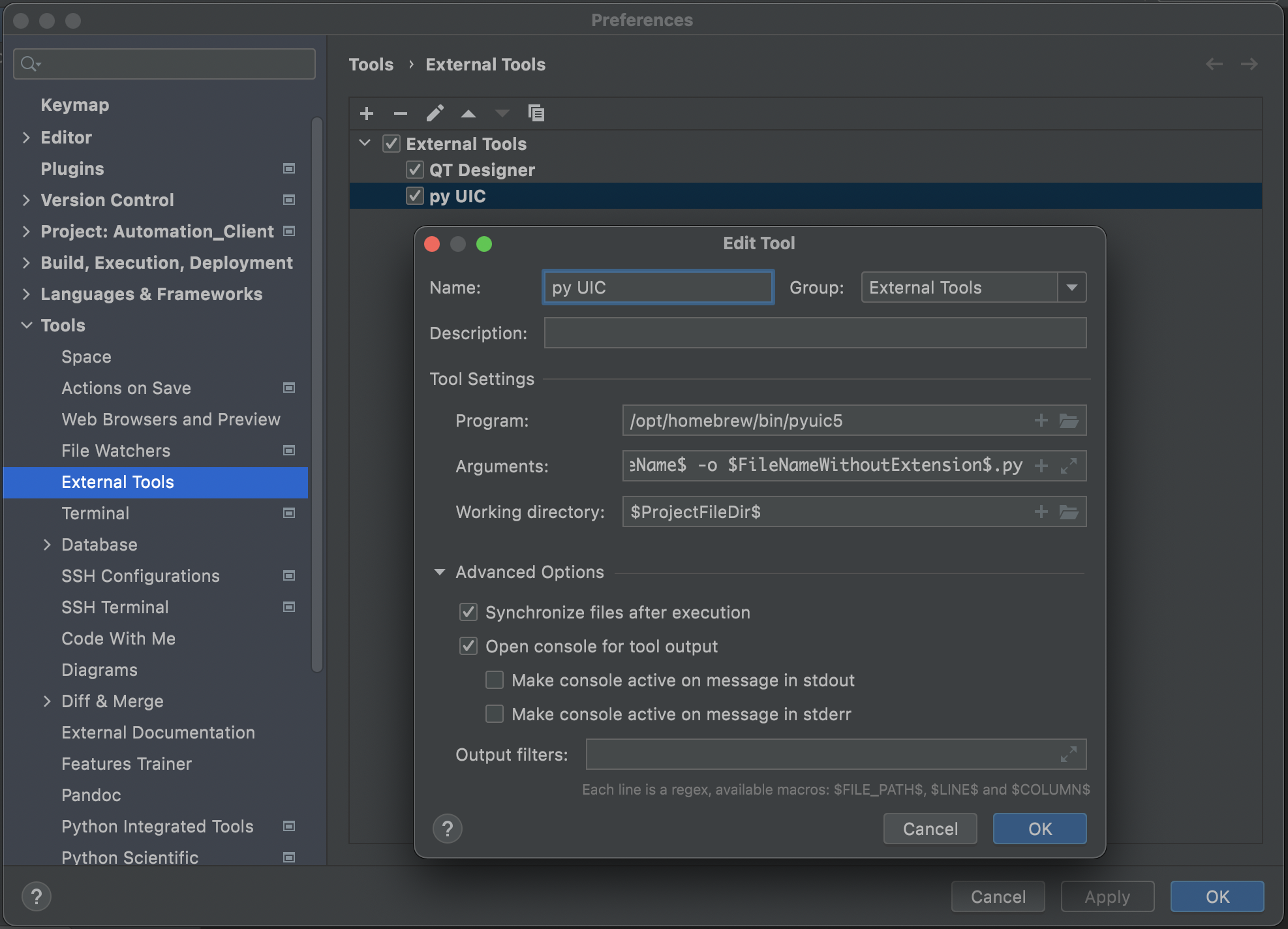Open Keymap settings page
Viewport: 1288px width, 929px height.
(x=75, y=105)
